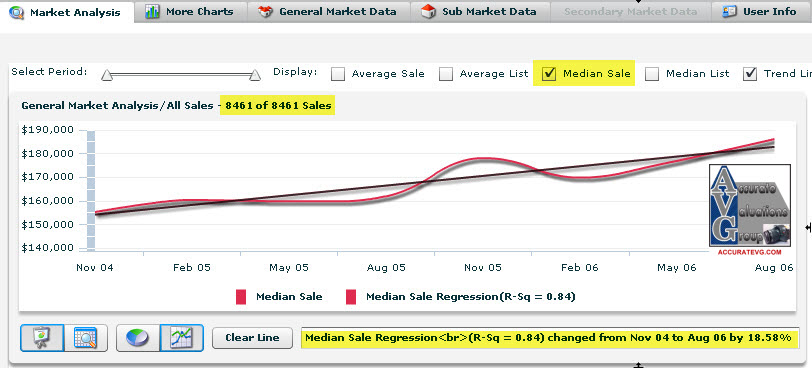Click the Clear Line button
Image resolution: width=812 pixels, height=368 pixels.
click(x=252, y=338)
